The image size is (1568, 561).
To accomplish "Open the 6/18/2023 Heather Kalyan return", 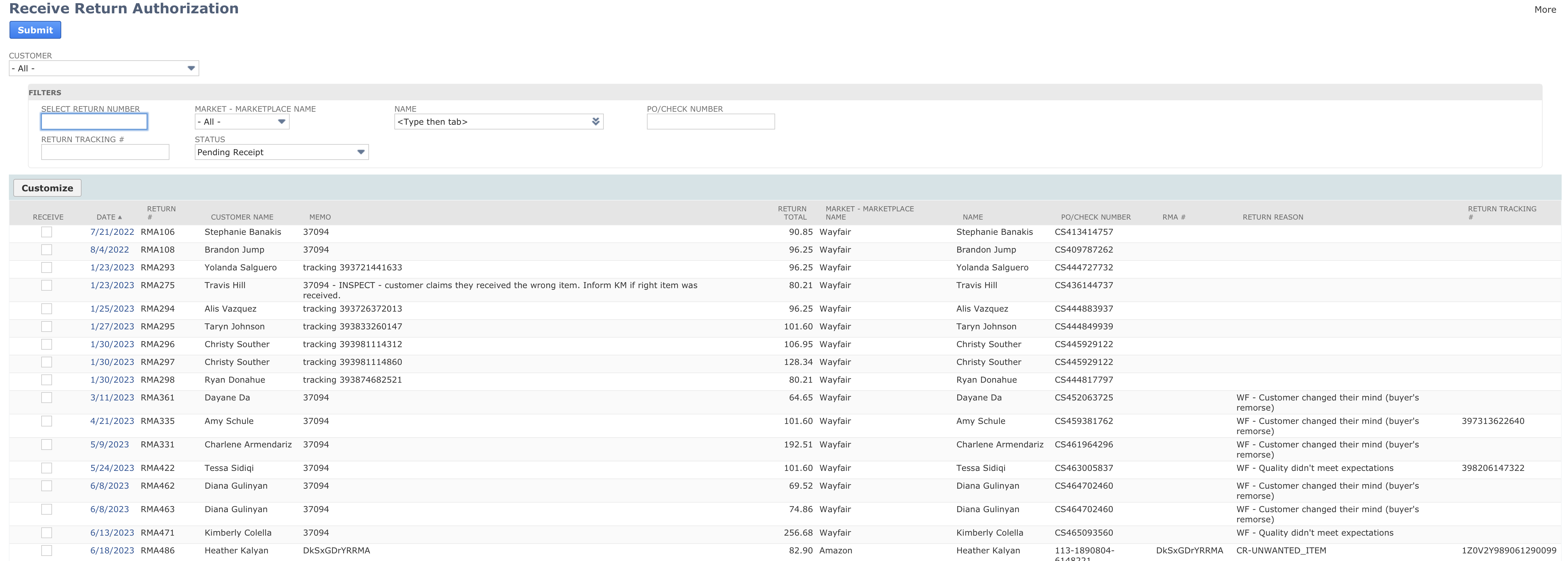I will (x=112, y=550).
